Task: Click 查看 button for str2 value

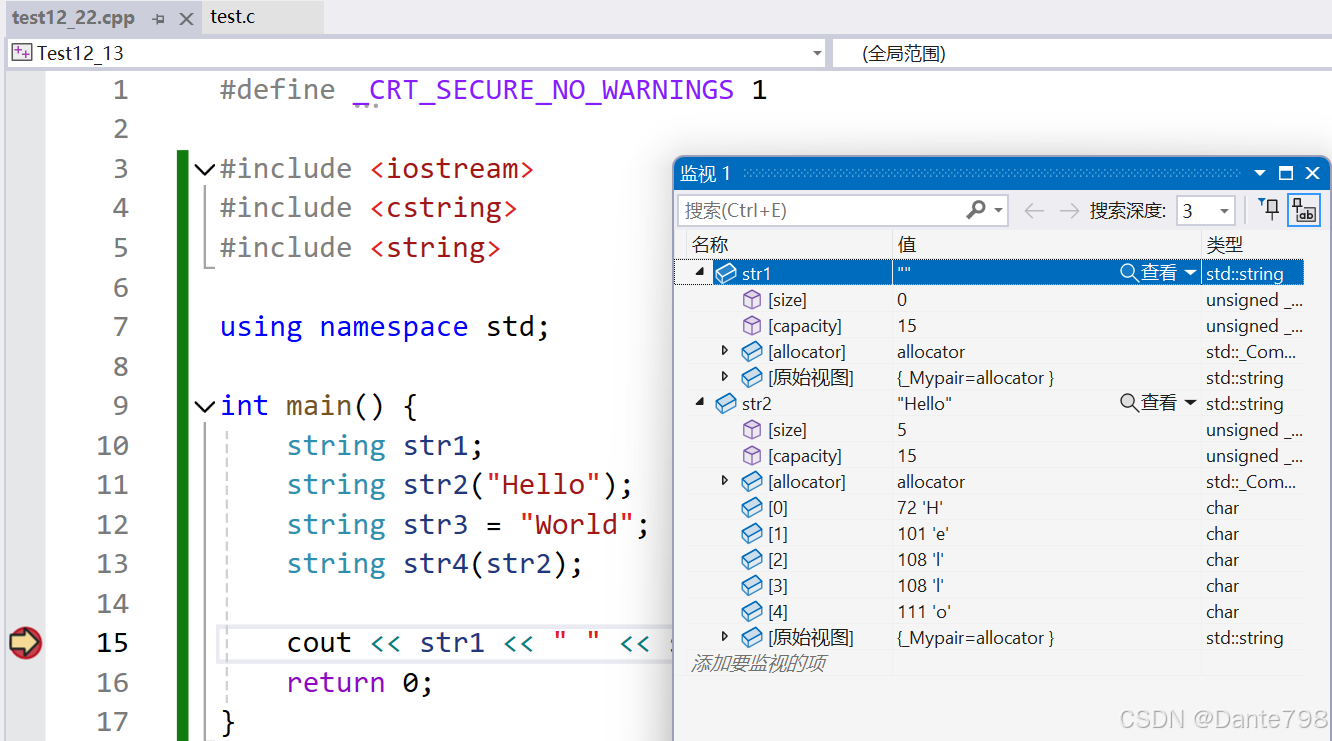Action: coord(1148,403)
